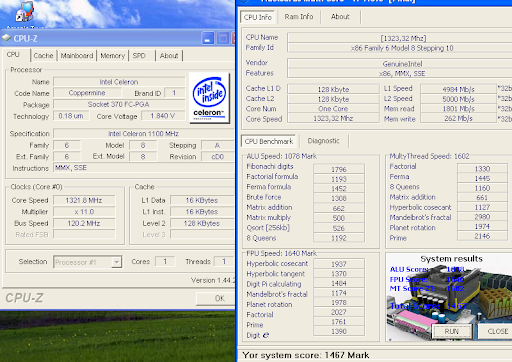Screen dimensions: 512x362
Task: Click the MMX, SSE instructions field
Action: (143, 168)
